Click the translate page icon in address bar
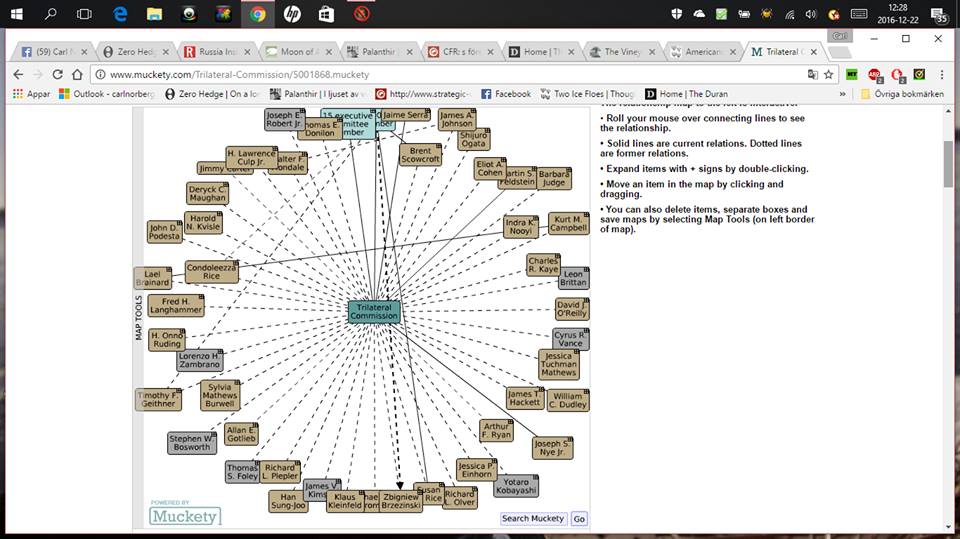The image size is (960, 539). point(812,74)
